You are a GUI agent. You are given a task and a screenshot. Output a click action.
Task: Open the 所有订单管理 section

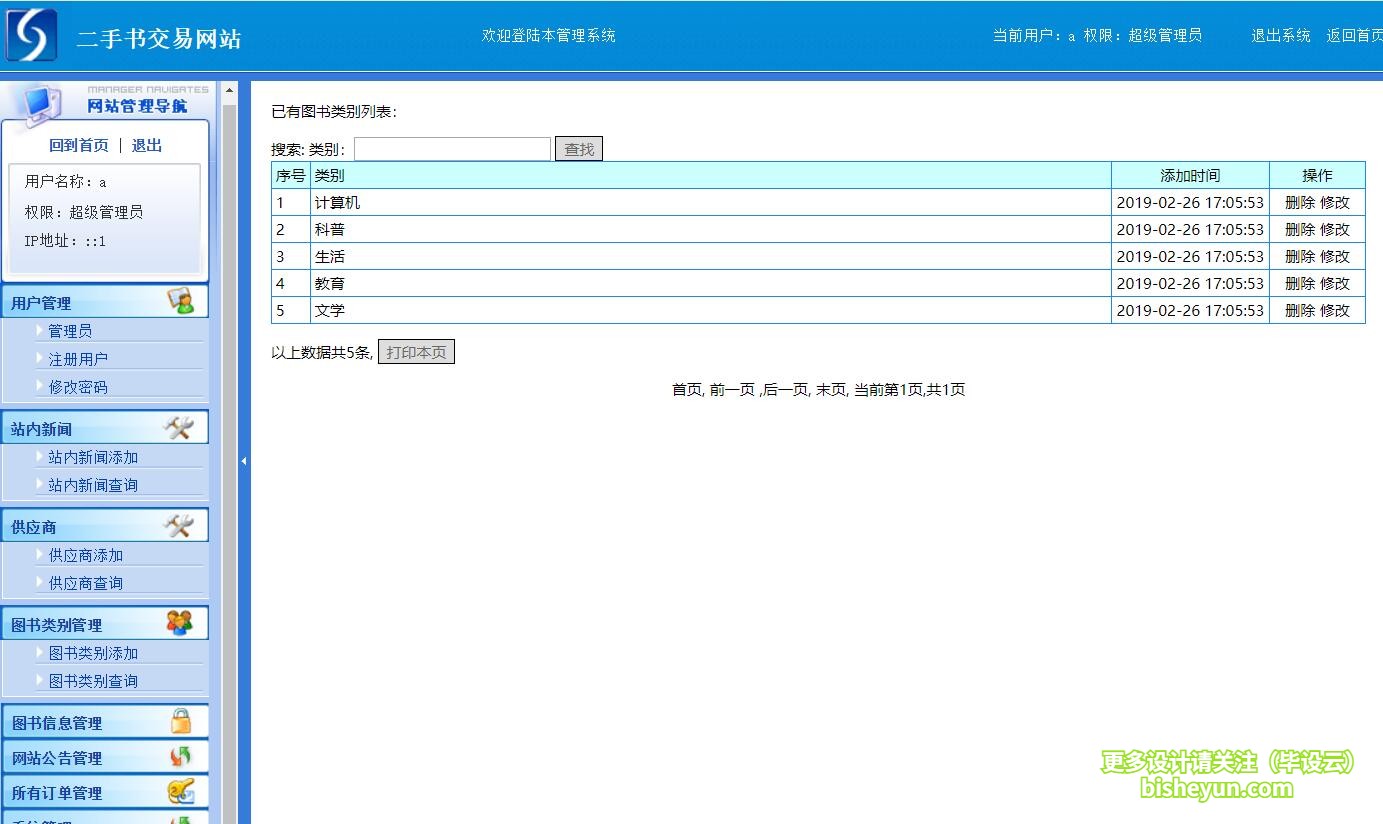coord(105,792)
